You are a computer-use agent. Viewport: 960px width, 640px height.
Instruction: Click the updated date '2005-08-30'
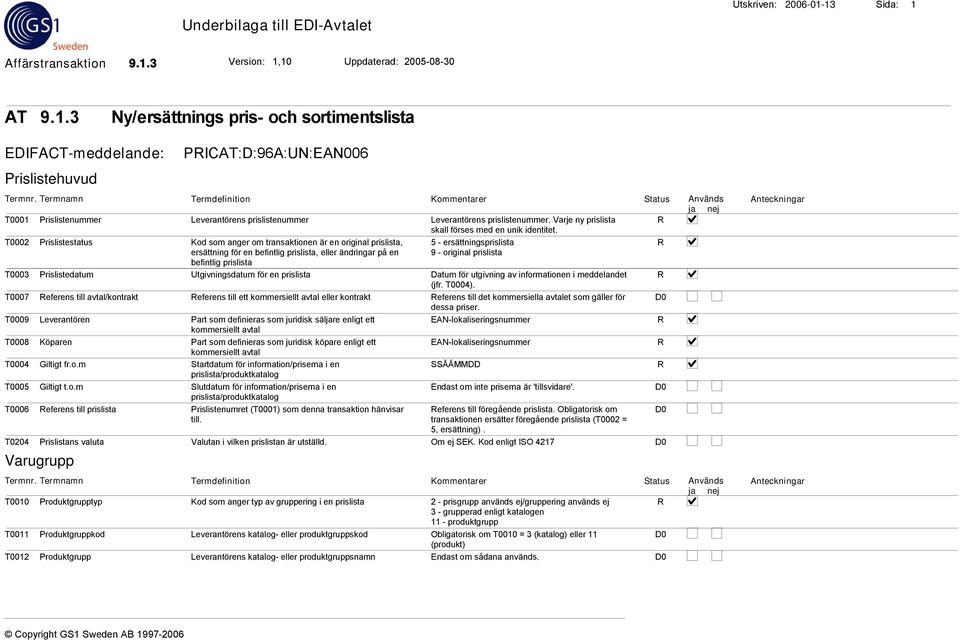(x=429, y=61)
